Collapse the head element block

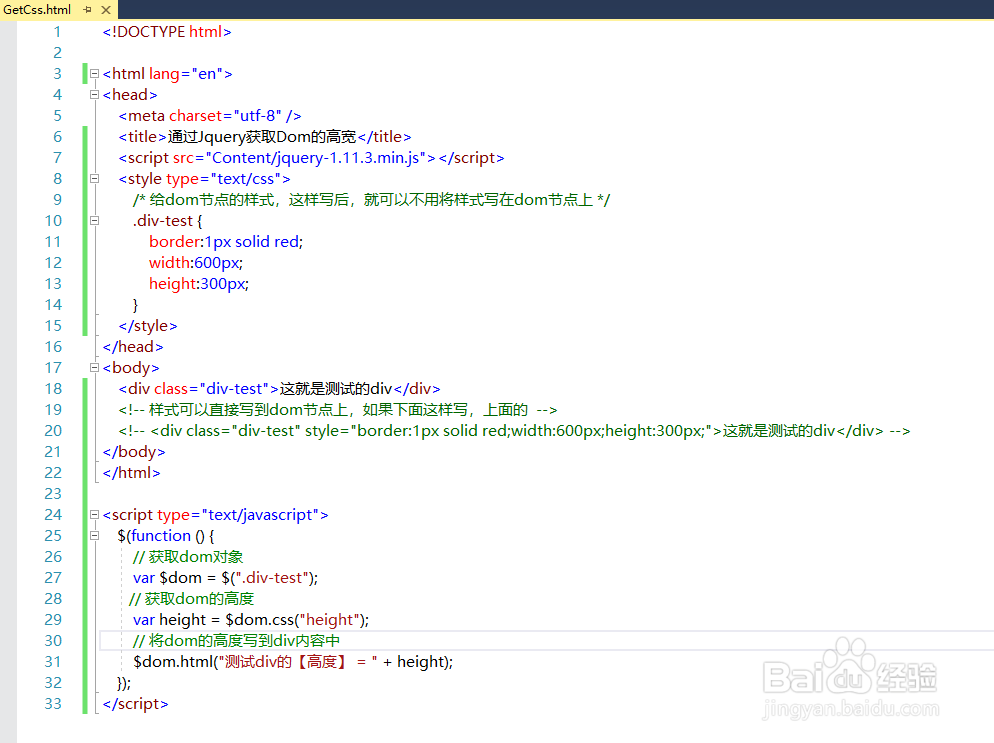[94, 94]
